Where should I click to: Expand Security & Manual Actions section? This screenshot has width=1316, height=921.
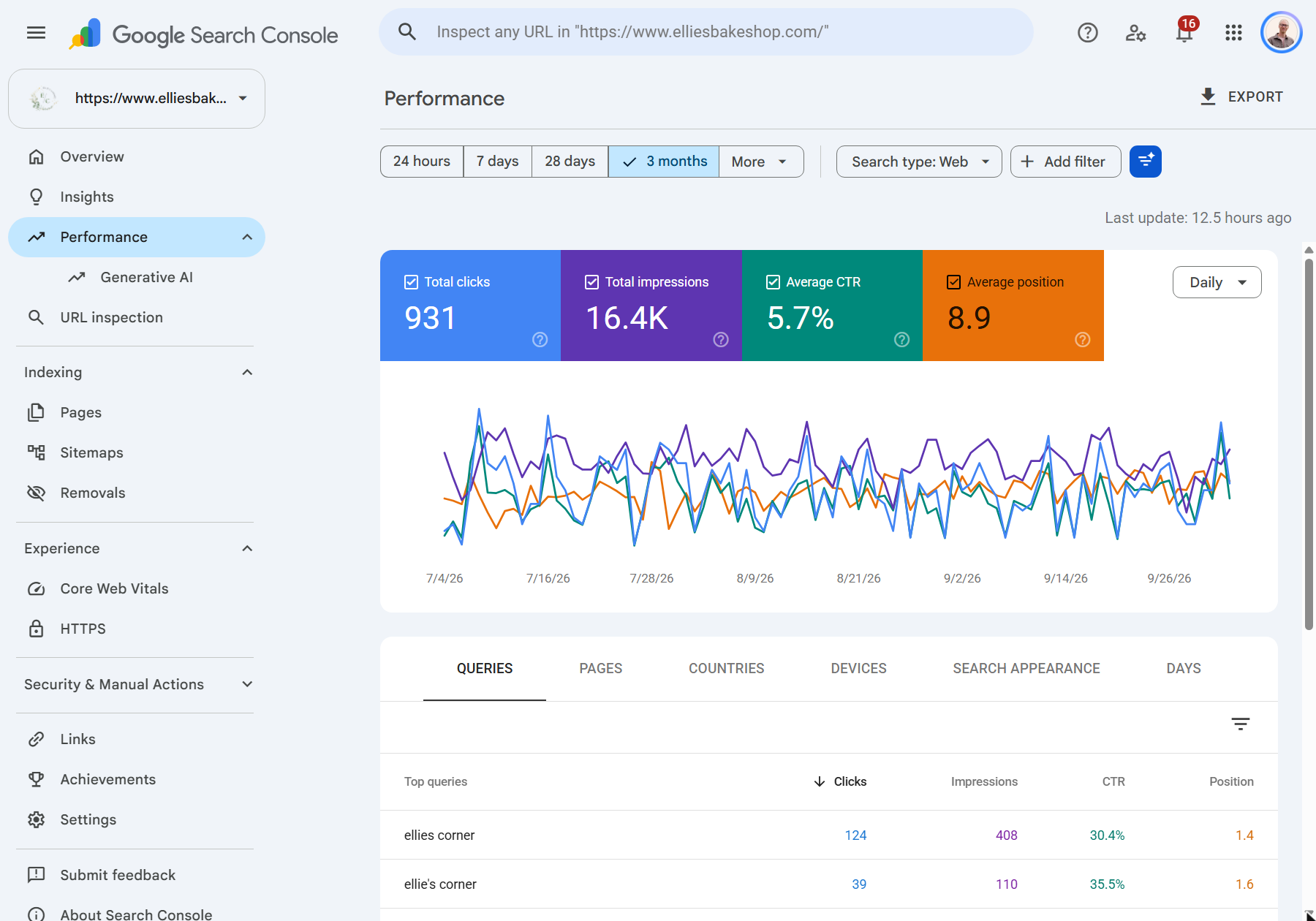click(247, 684)
